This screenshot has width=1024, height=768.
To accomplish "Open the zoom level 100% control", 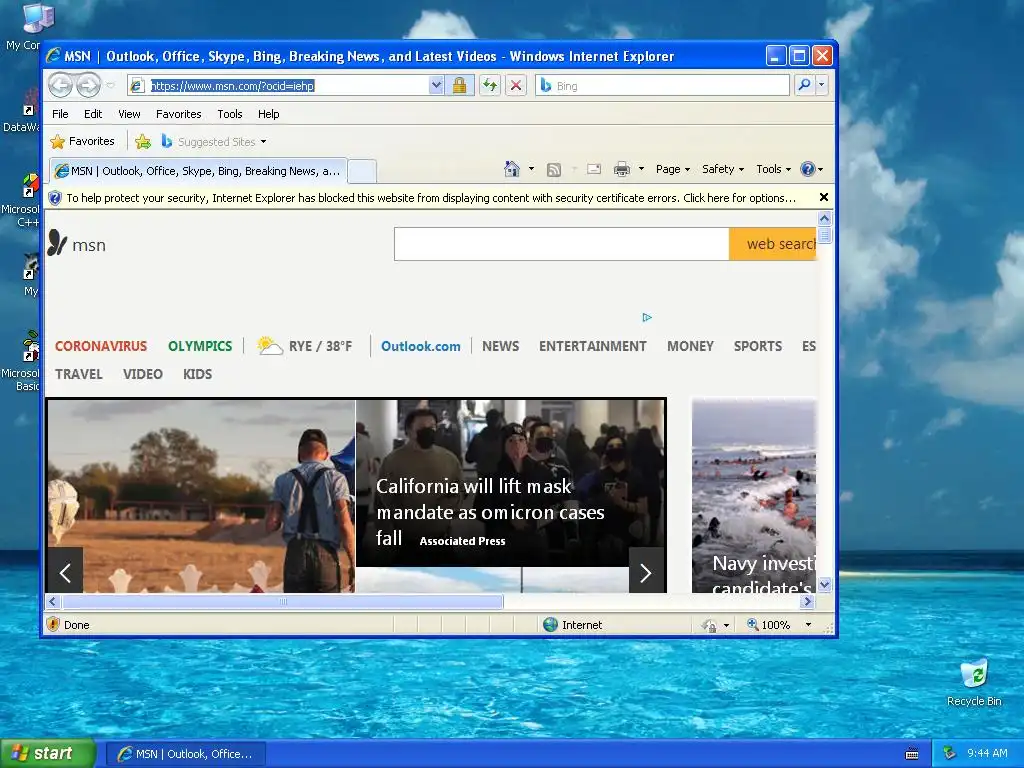I will [x=769, y=625].
